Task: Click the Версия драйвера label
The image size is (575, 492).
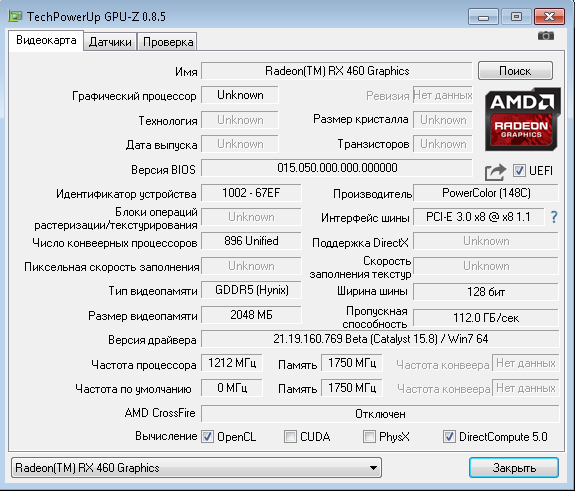Action: click(x=152, y=340)
